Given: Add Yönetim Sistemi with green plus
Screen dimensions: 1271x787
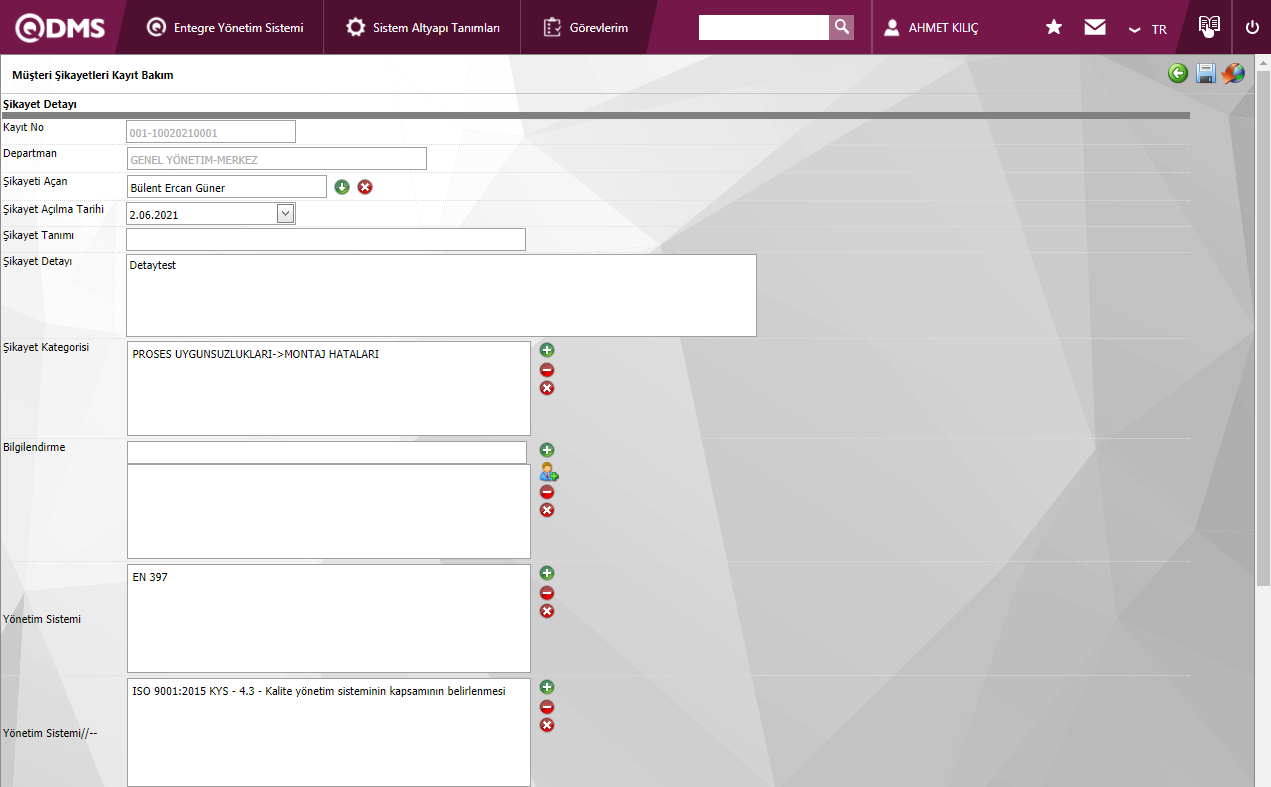Looking at the screenshot, I should [x=547, y=573].
